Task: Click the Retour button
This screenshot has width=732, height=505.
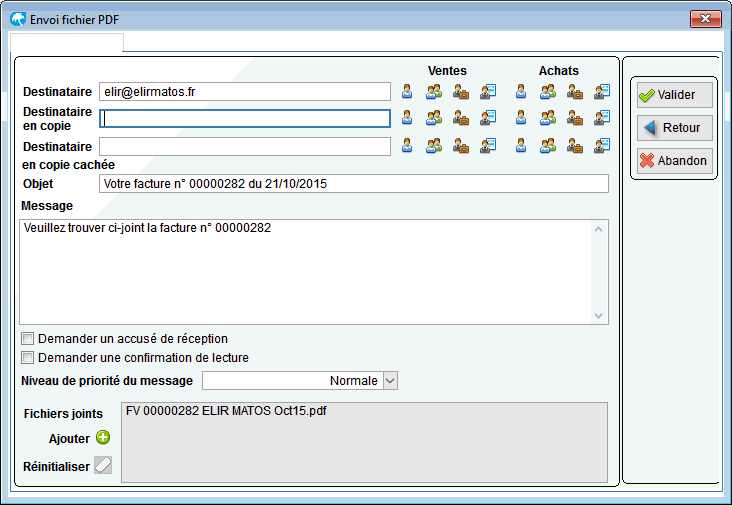Action: click(675, 128)
